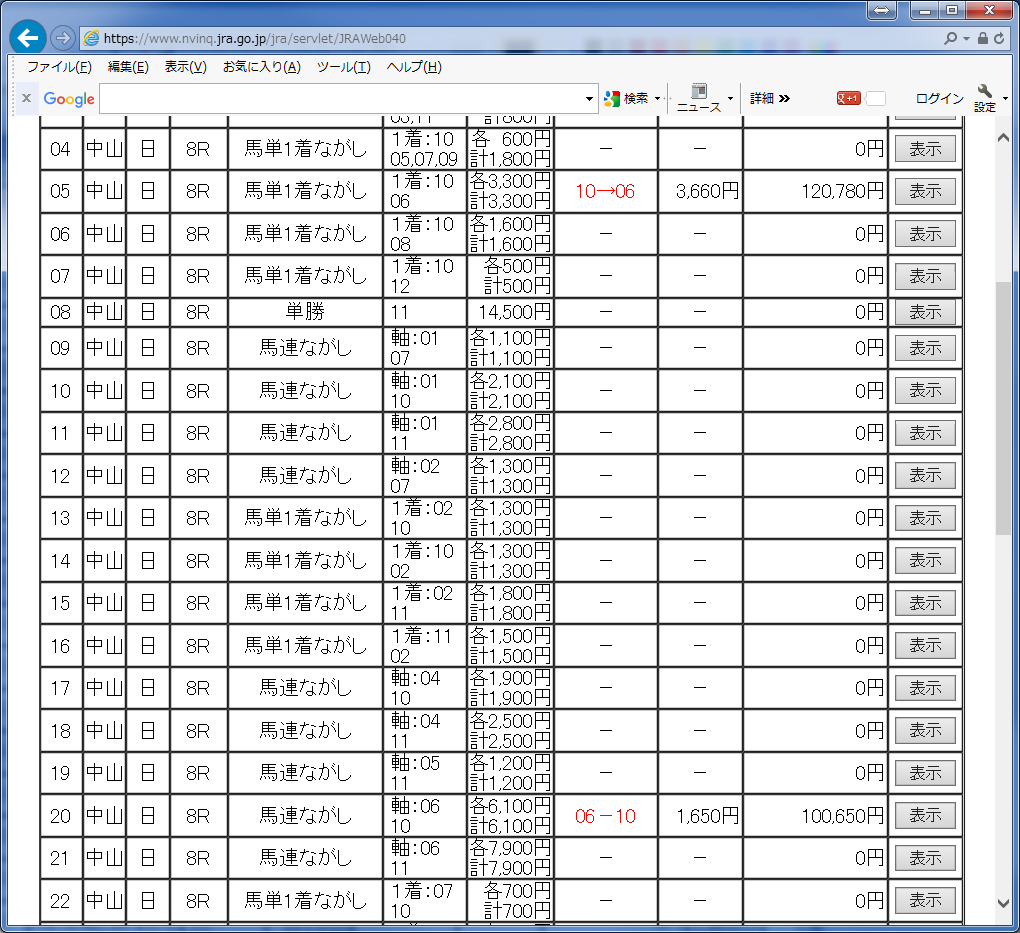The image size is (1020, 933).
Task: Click the scrollbar down arrow
Action: pyautogui.click(x=1003, y=903)
